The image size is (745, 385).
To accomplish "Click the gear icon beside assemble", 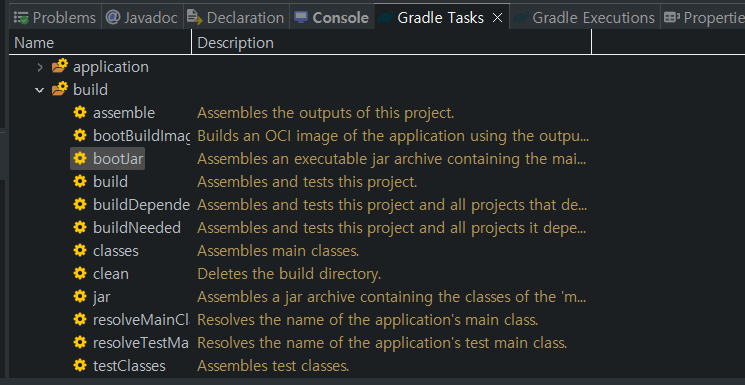I will (80, 113).
